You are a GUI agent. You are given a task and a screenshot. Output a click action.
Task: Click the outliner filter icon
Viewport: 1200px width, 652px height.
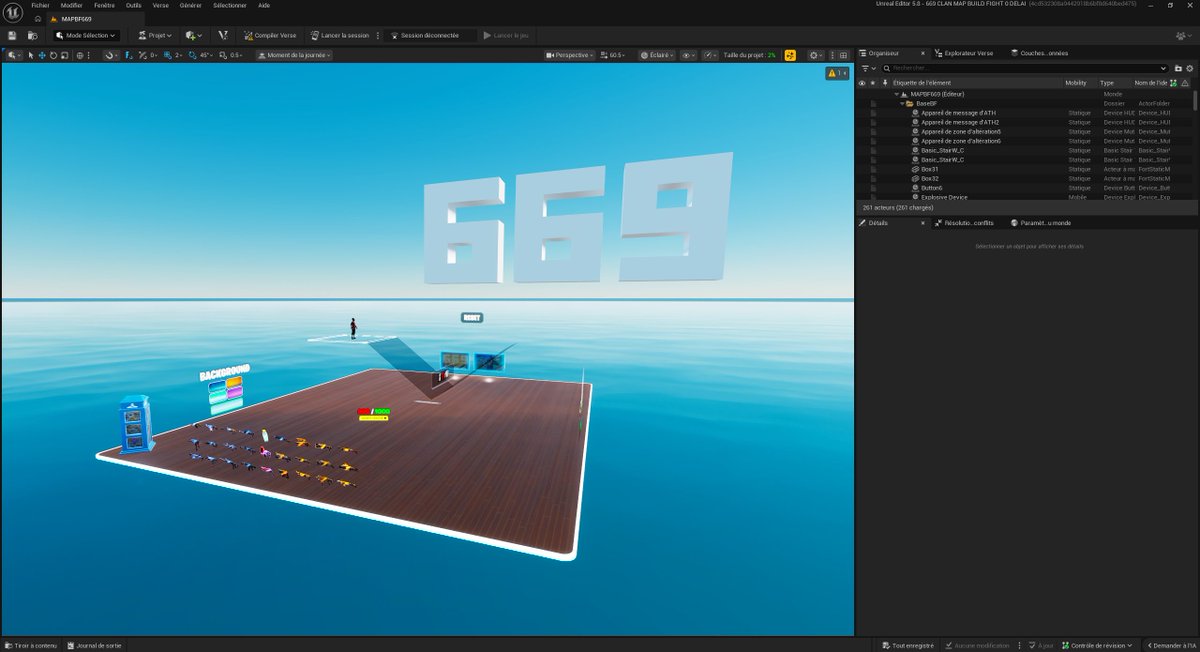click(x=867, y=68)
